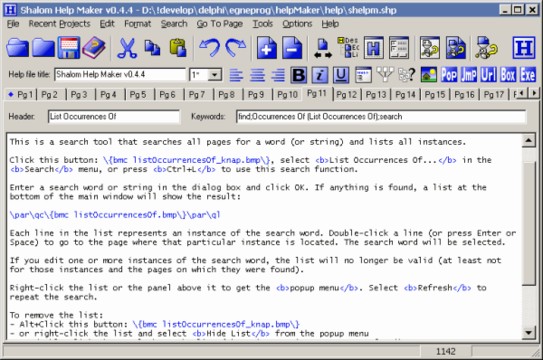Switch to the Pg 12 tab
543x360 pixels.
tap(346, 94)
